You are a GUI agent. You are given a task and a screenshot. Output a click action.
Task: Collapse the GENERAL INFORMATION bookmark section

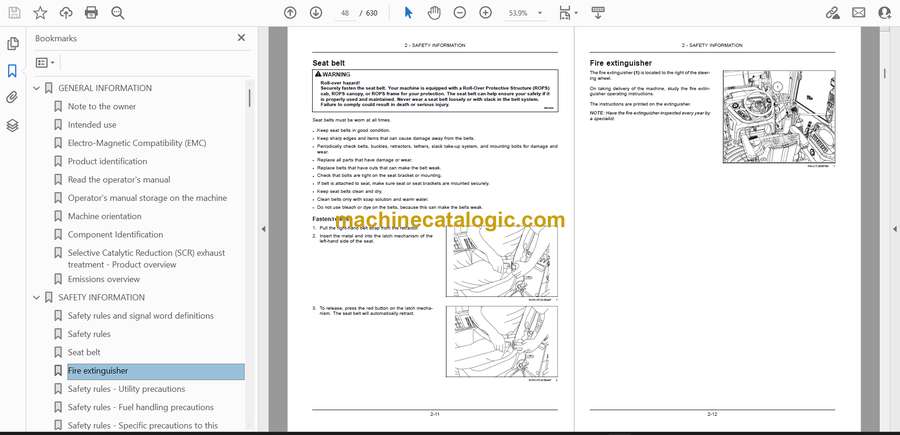38,89
